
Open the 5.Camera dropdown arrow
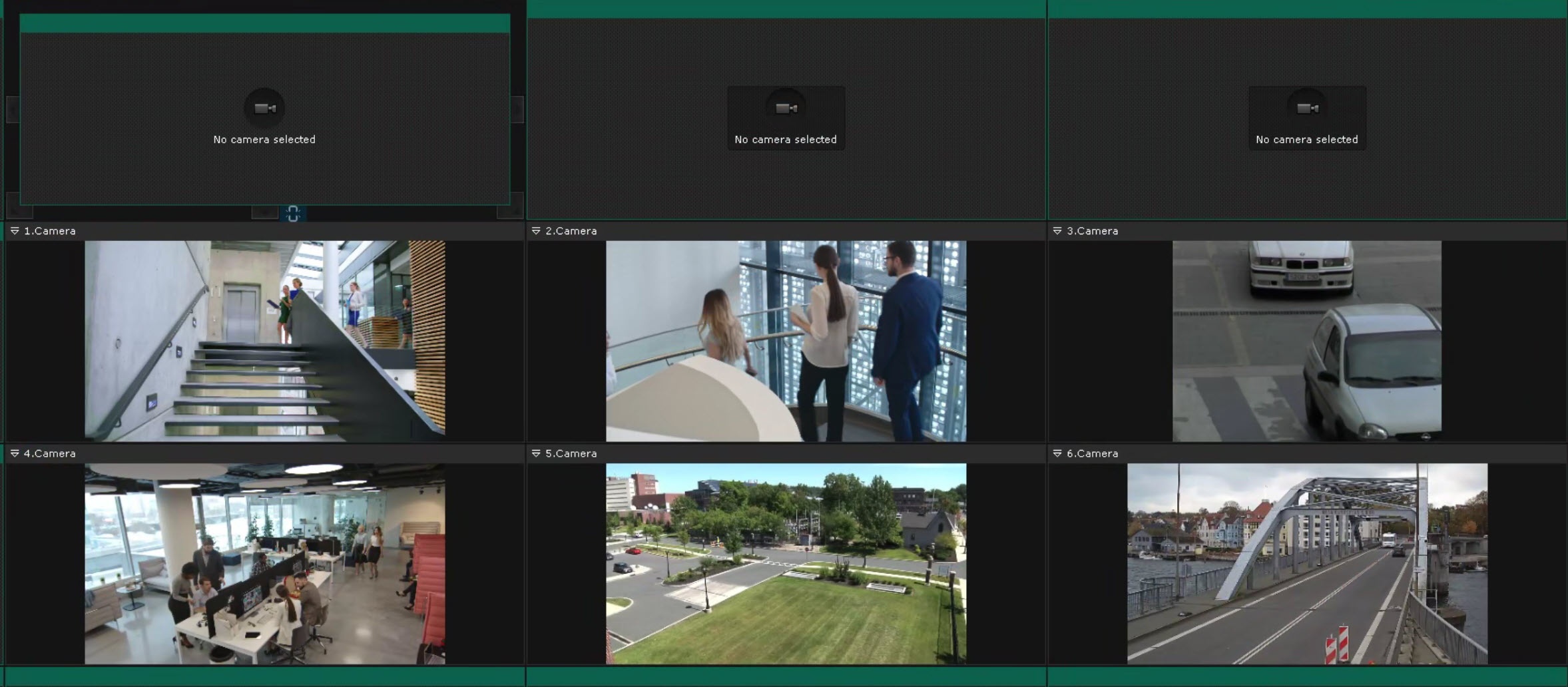coord(536,453)
